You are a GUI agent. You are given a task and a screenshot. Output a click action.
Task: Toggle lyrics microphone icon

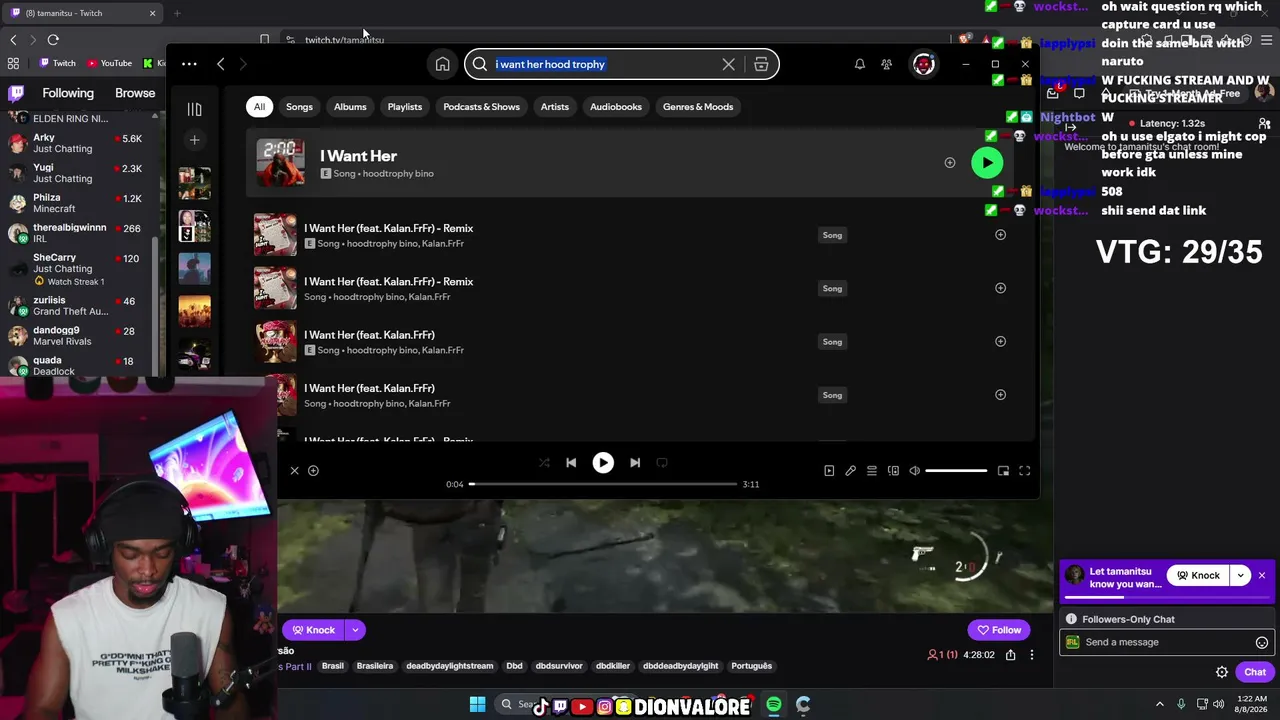pyautogui.click(x=850, y=471)
